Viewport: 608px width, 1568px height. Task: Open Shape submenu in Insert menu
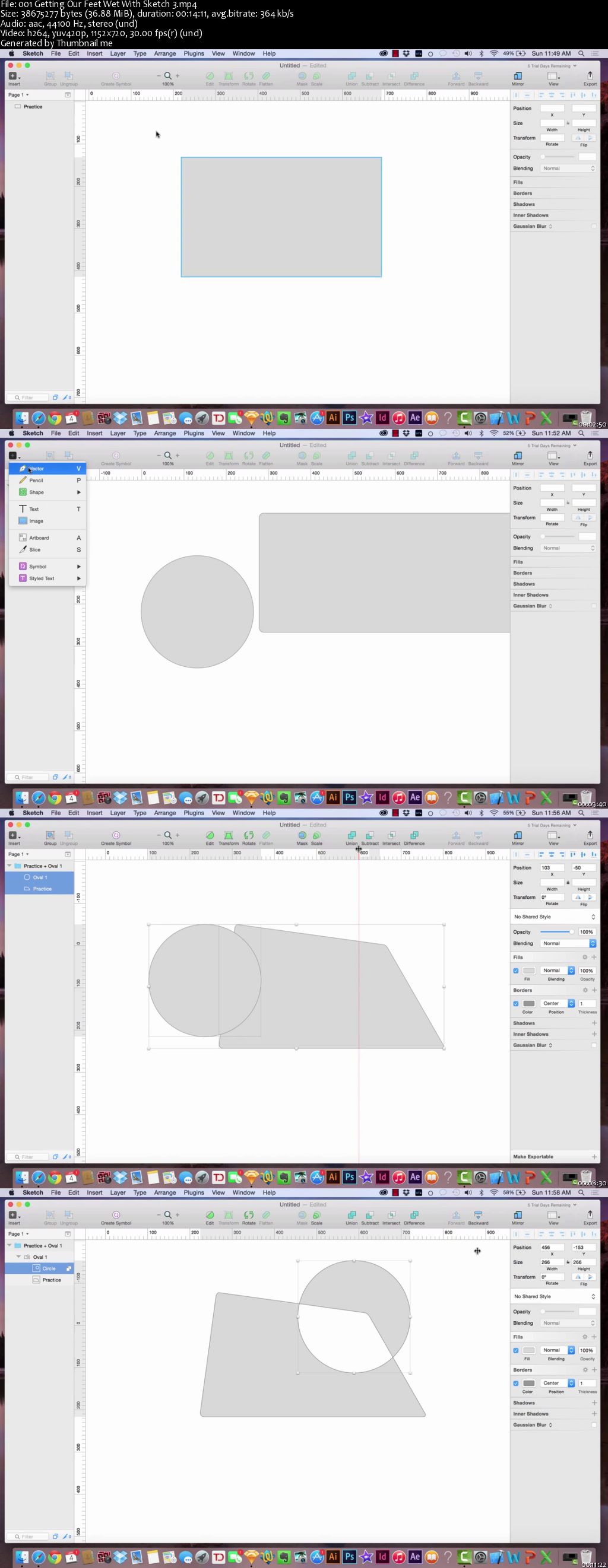(x=47, y=492)
